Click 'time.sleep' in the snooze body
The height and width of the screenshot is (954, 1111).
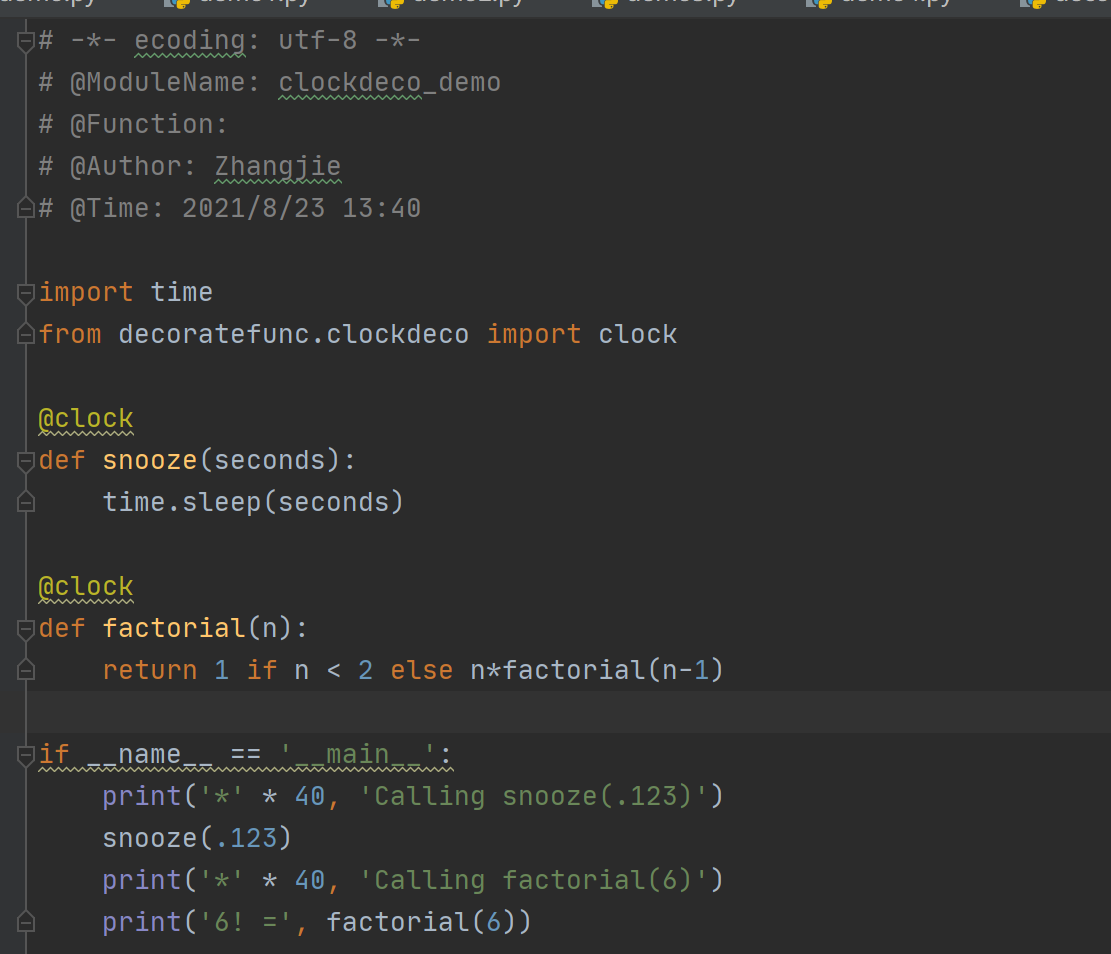tap(181, 503)
